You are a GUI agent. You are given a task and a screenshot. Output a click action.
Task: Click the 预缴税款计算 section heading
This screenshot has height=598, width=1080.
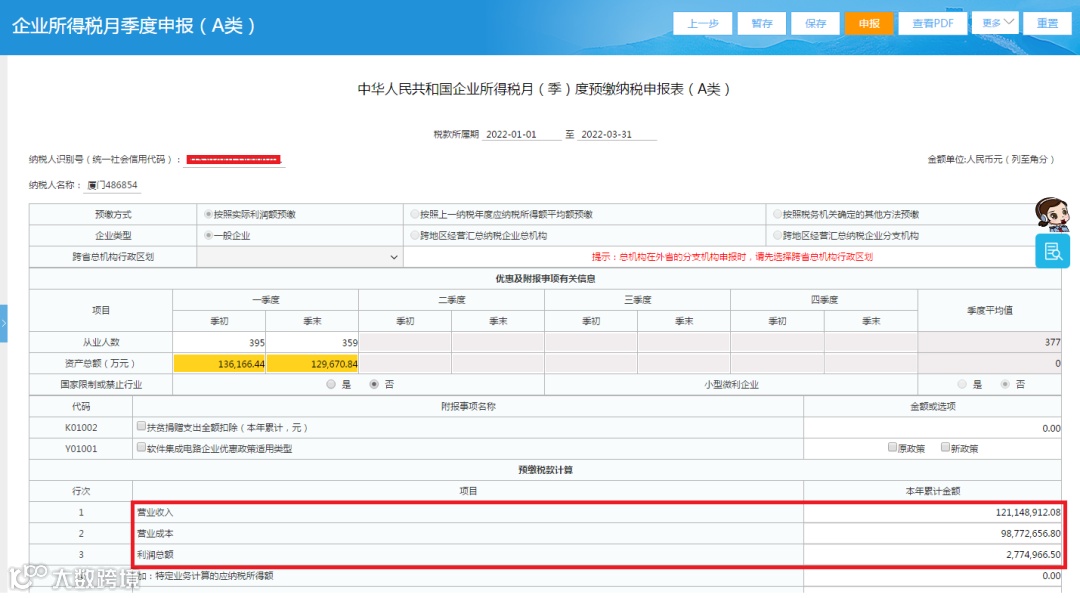[x=545, y=470]
